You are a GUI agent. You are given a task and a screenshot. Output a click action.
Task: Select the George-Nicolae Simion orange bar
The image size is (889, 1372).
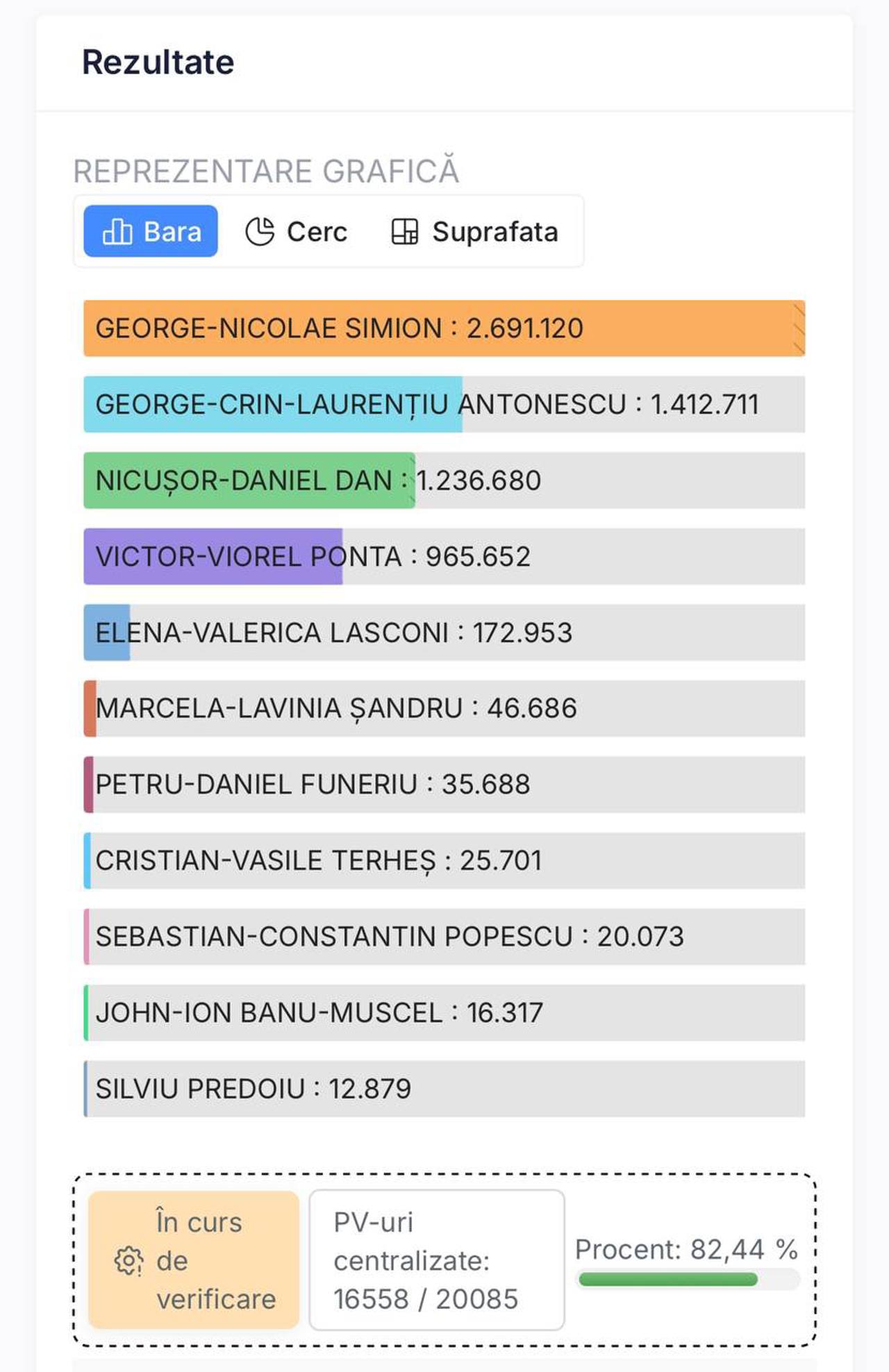[444, 328]
